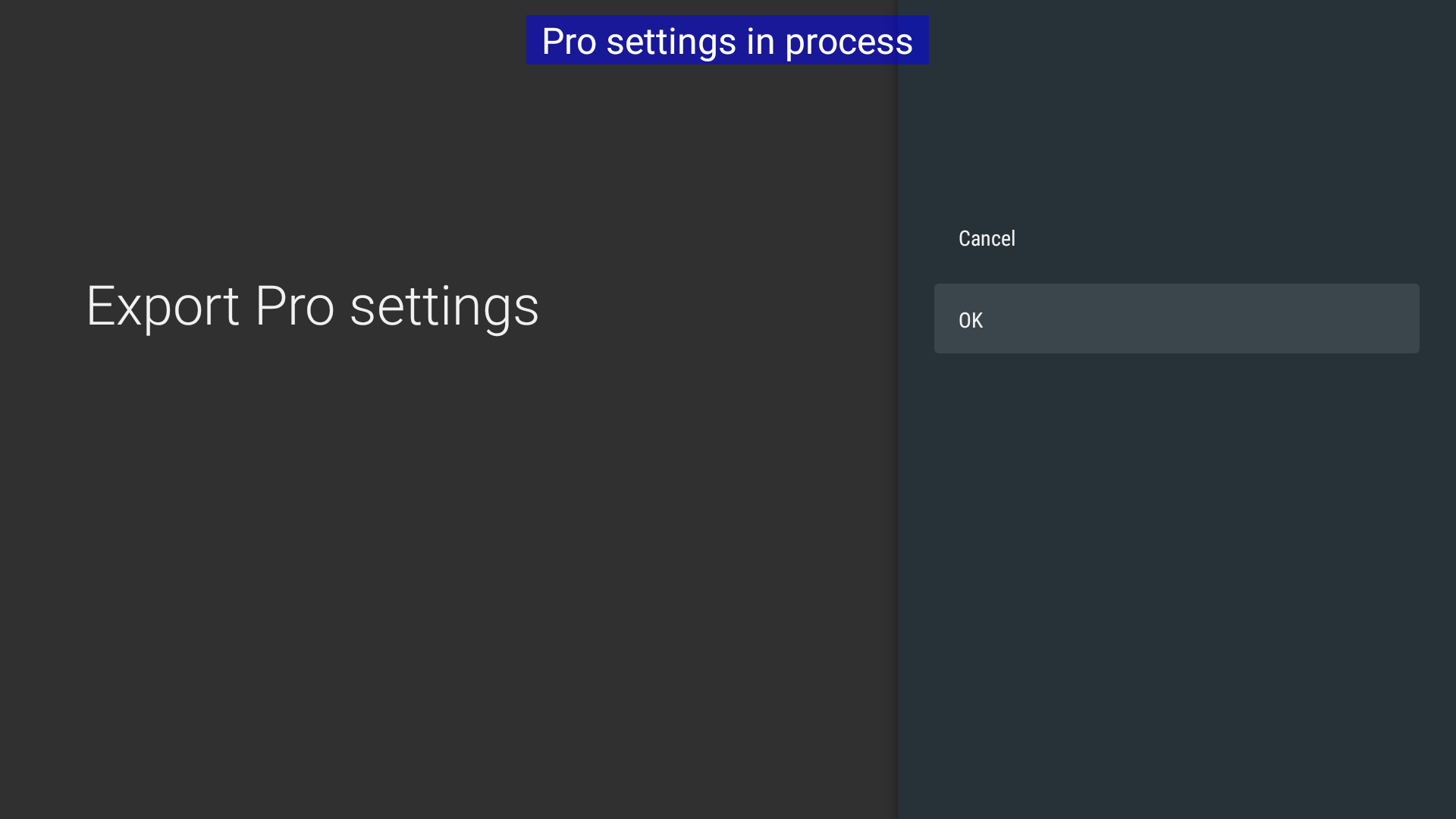Click the large dialog title text

[x=312, y=306]
